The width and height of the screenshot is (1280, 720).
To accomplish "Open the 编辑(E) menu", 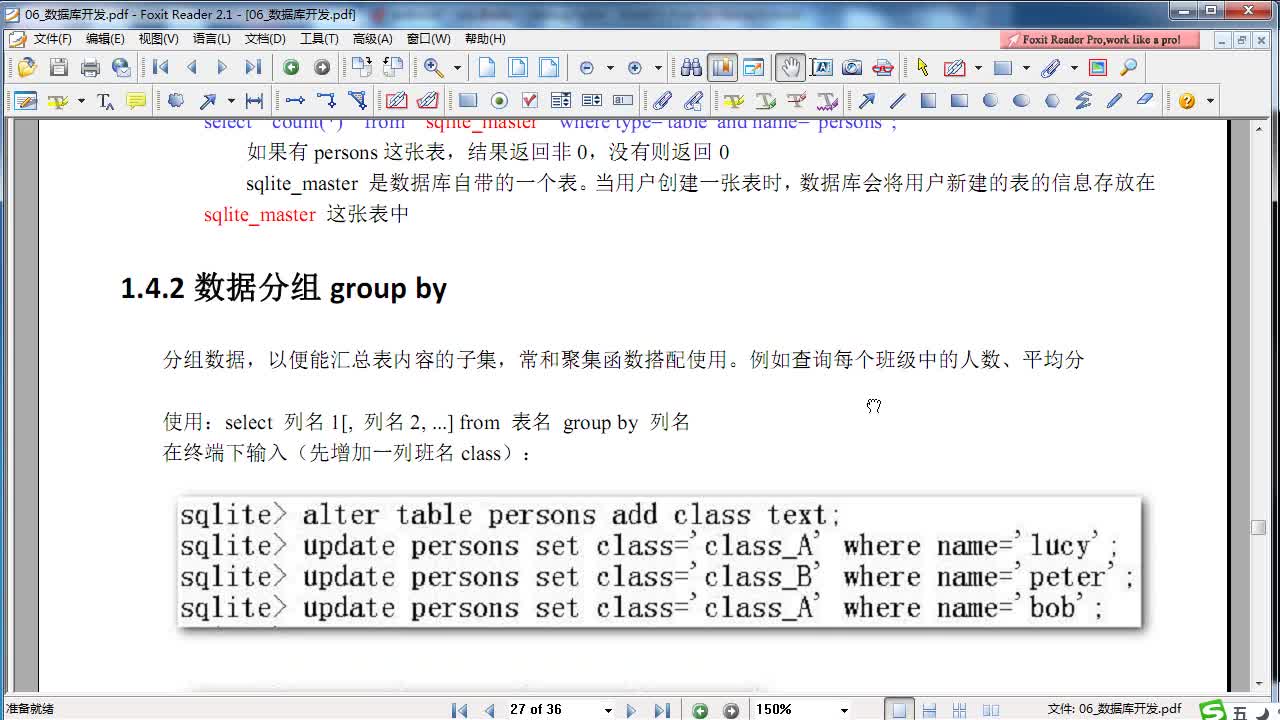I will click(x=105, y=39).
